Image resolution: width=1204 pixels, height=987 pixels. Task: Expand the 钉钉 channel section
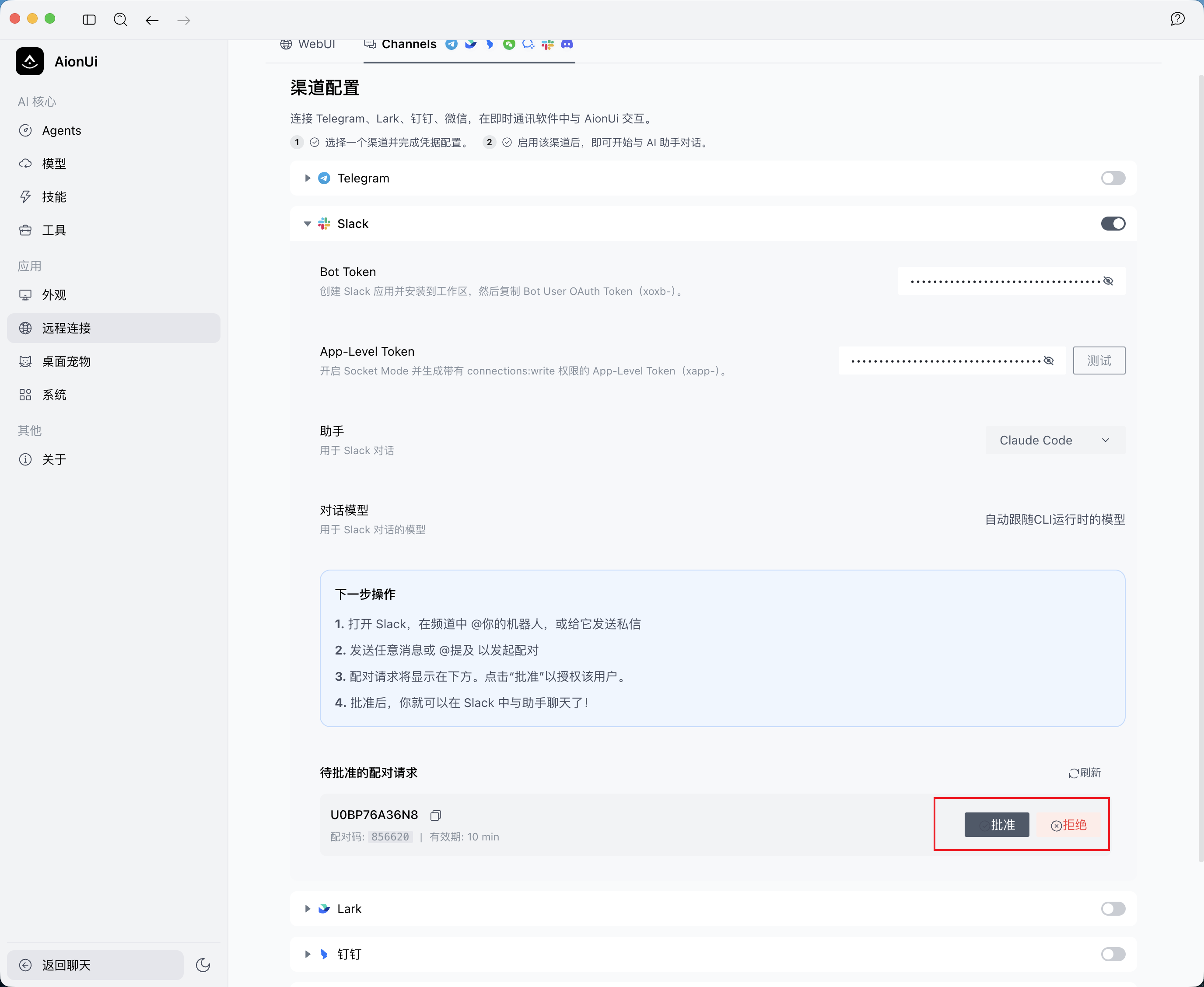[x=308, y=954]
